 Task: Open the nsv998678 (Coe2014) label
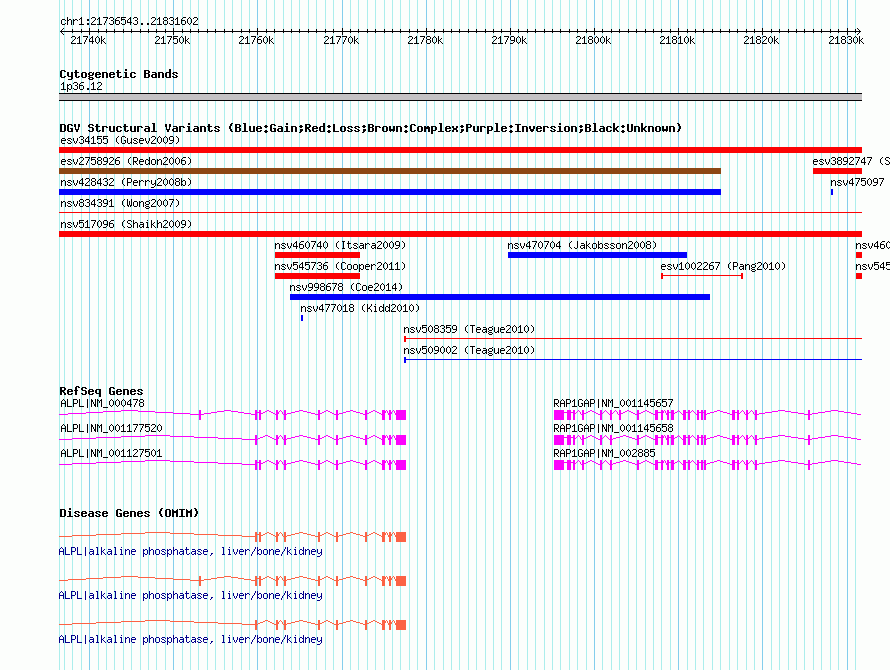346,287
